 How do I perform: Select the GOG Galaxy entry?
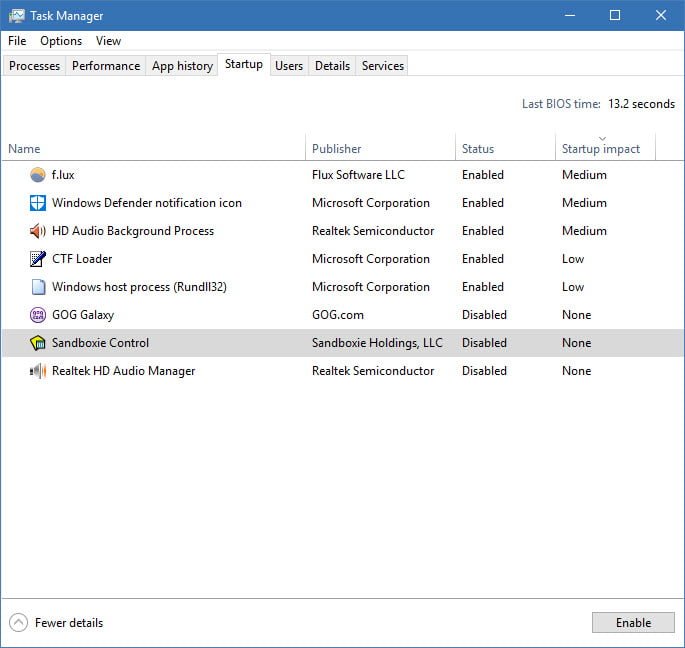coord(83,315)
